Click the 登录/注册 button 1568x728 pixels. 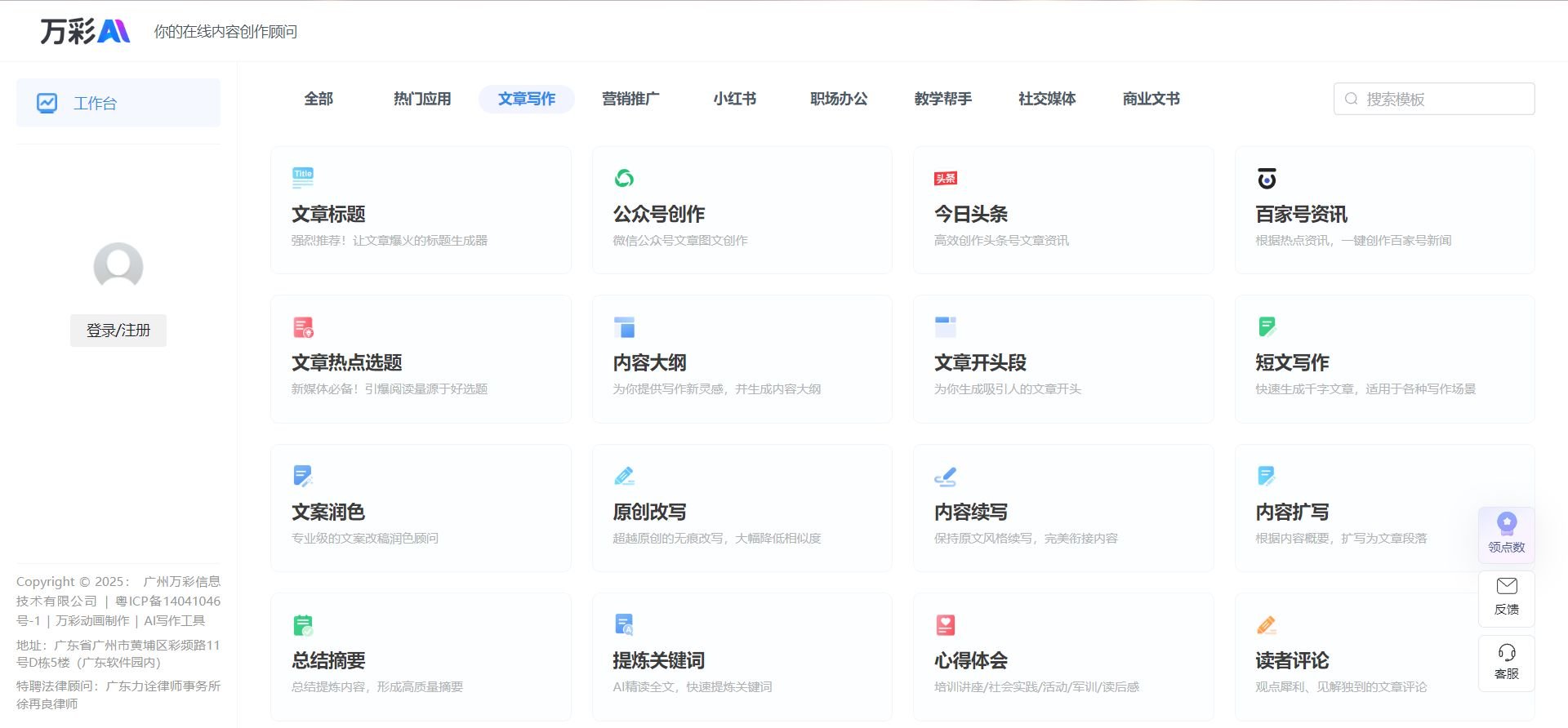118,331
